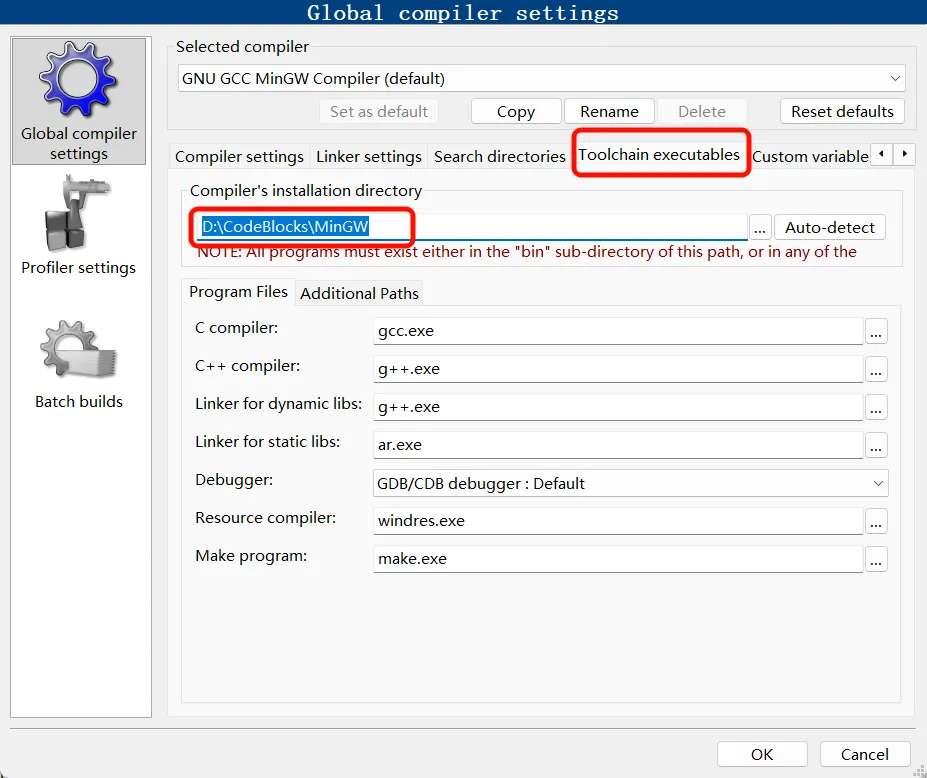
Task: Open the Search directories tab
Action: point(499,156)
